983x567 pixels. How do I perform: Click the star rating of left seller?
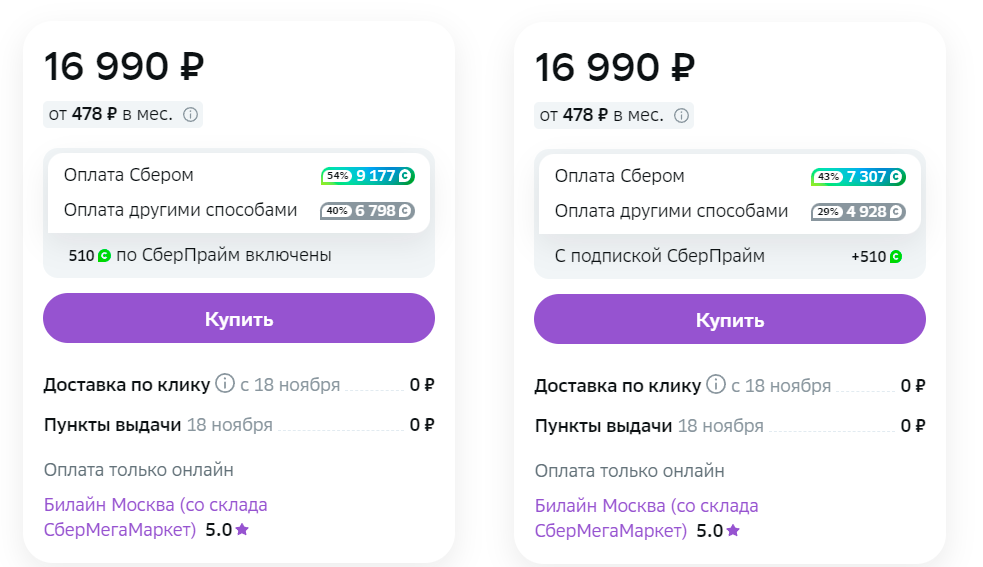click(x=227, y=530)
